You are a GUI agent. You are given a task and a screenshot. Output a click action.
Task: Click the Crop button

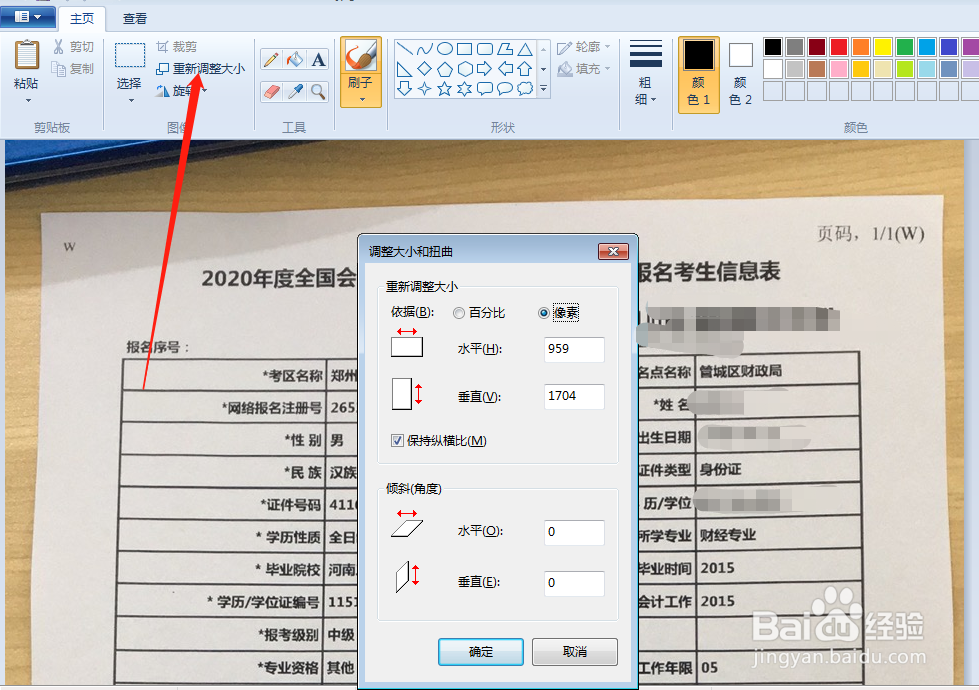point(176,47)
